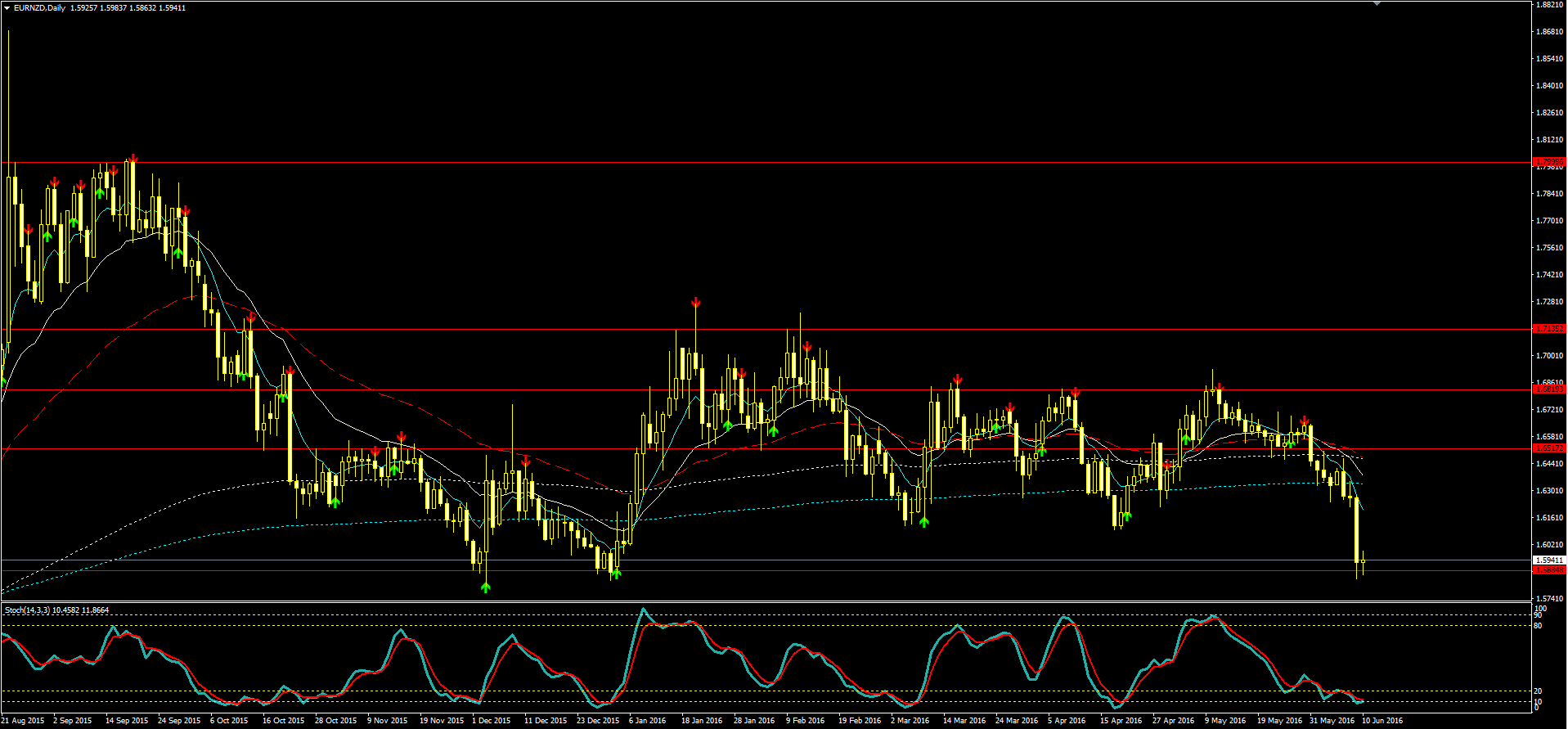The image size is (1568, 729).
Task: Select the red 1.65172 price level label
Action: point(1549,448)
